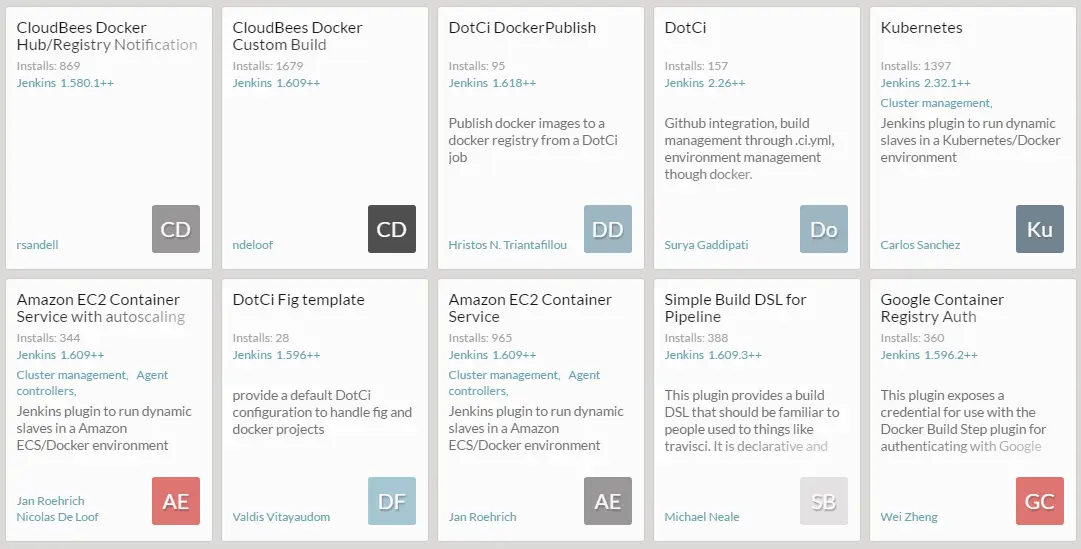Viewport: 1081px width, 549px height.
Task: Open CloudBees Docker Custom Build plugin
Action: [x=298, y=36]
